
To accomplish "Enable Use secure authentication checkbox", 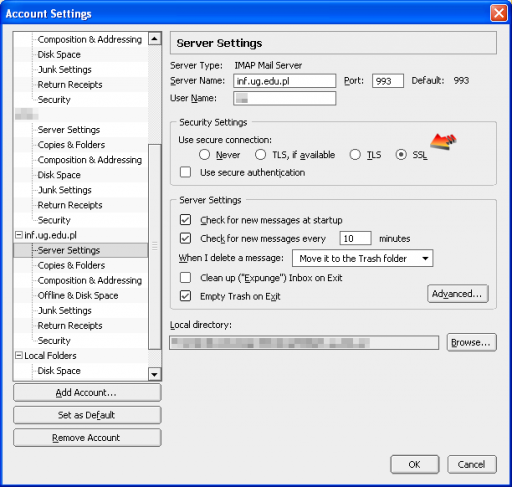I will click(185, 172).
